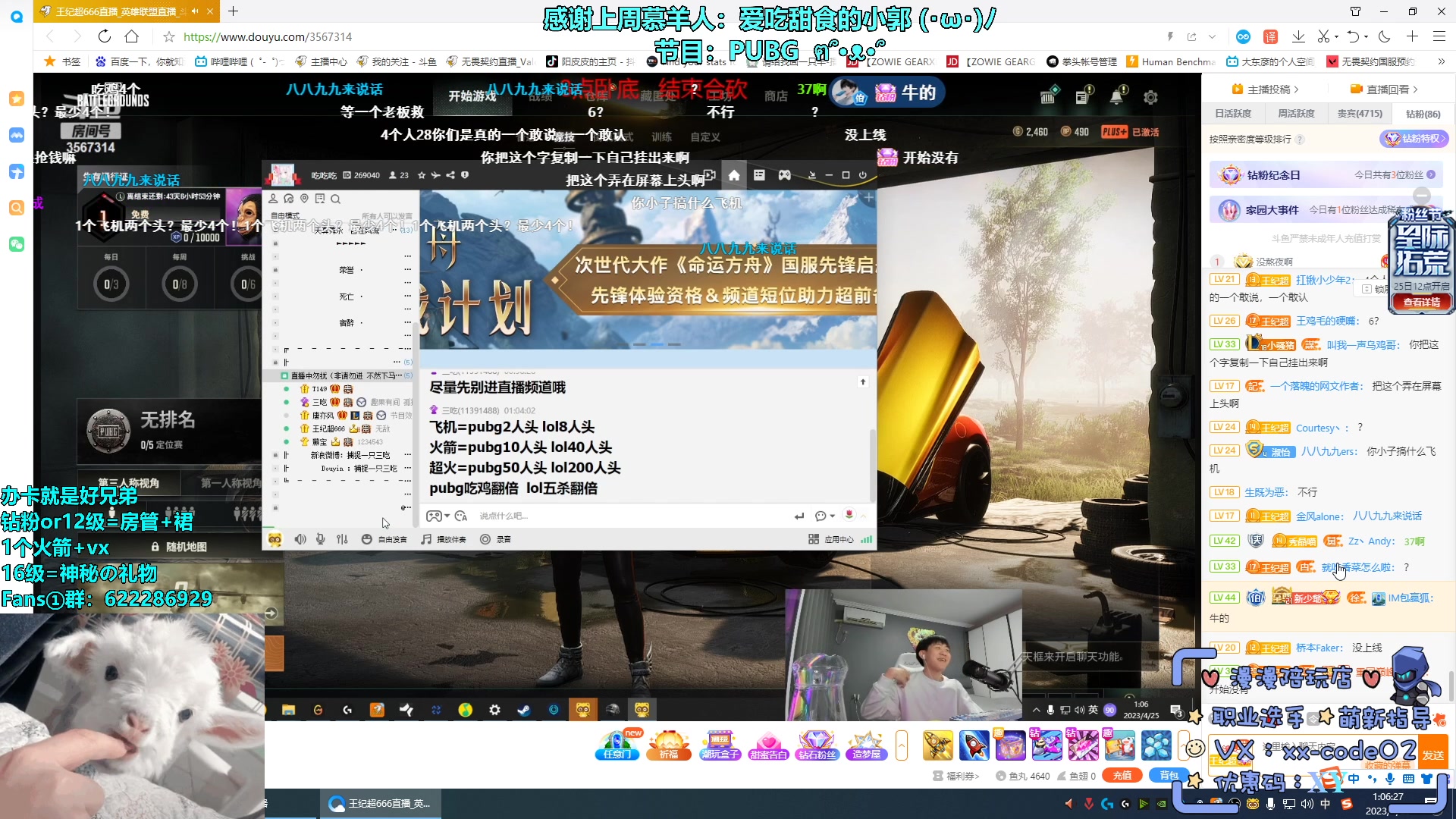The height and width of the screenshot is (819, 1456).
Task: Open the YY audio mixer settings icon
Action: [x=342, y=539]
